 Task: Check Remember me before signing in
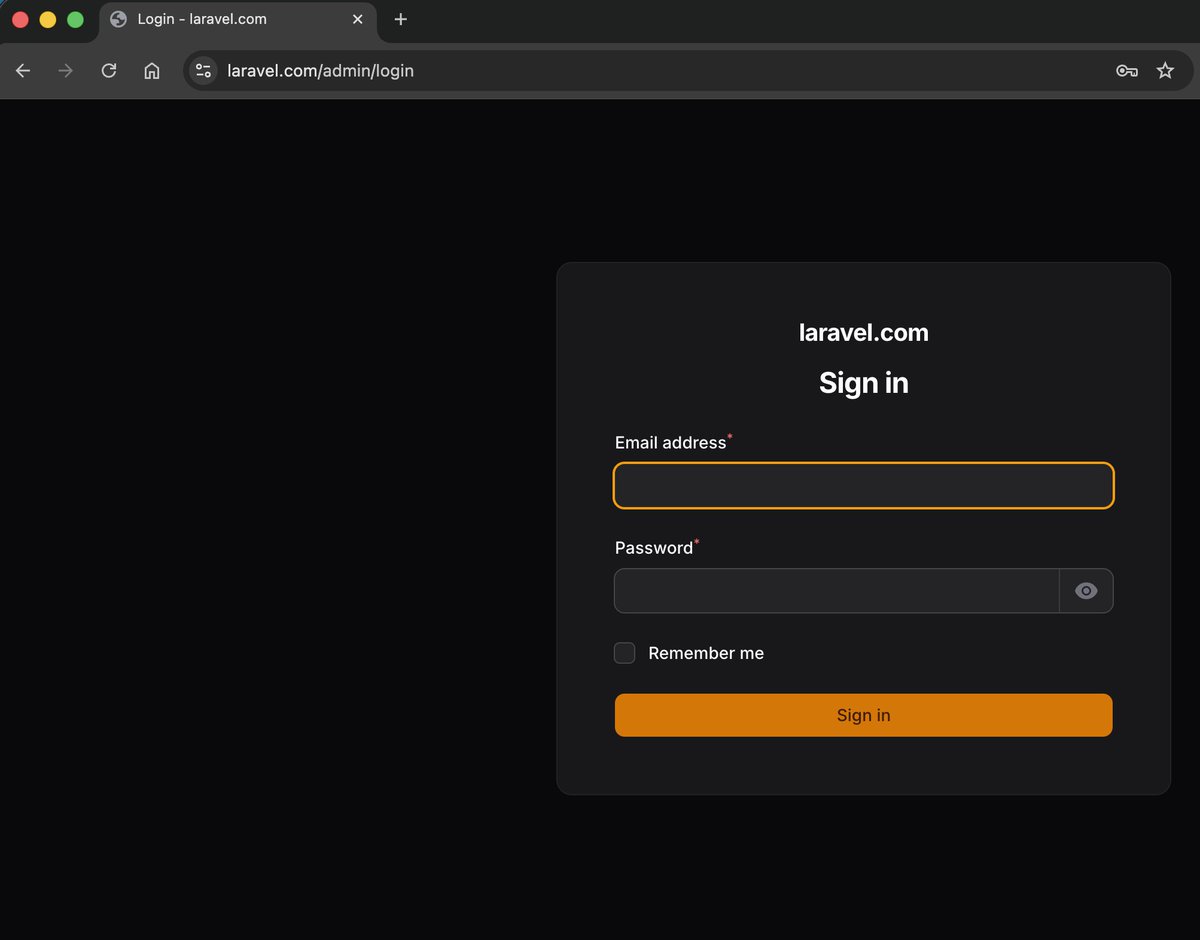(624, 652)
